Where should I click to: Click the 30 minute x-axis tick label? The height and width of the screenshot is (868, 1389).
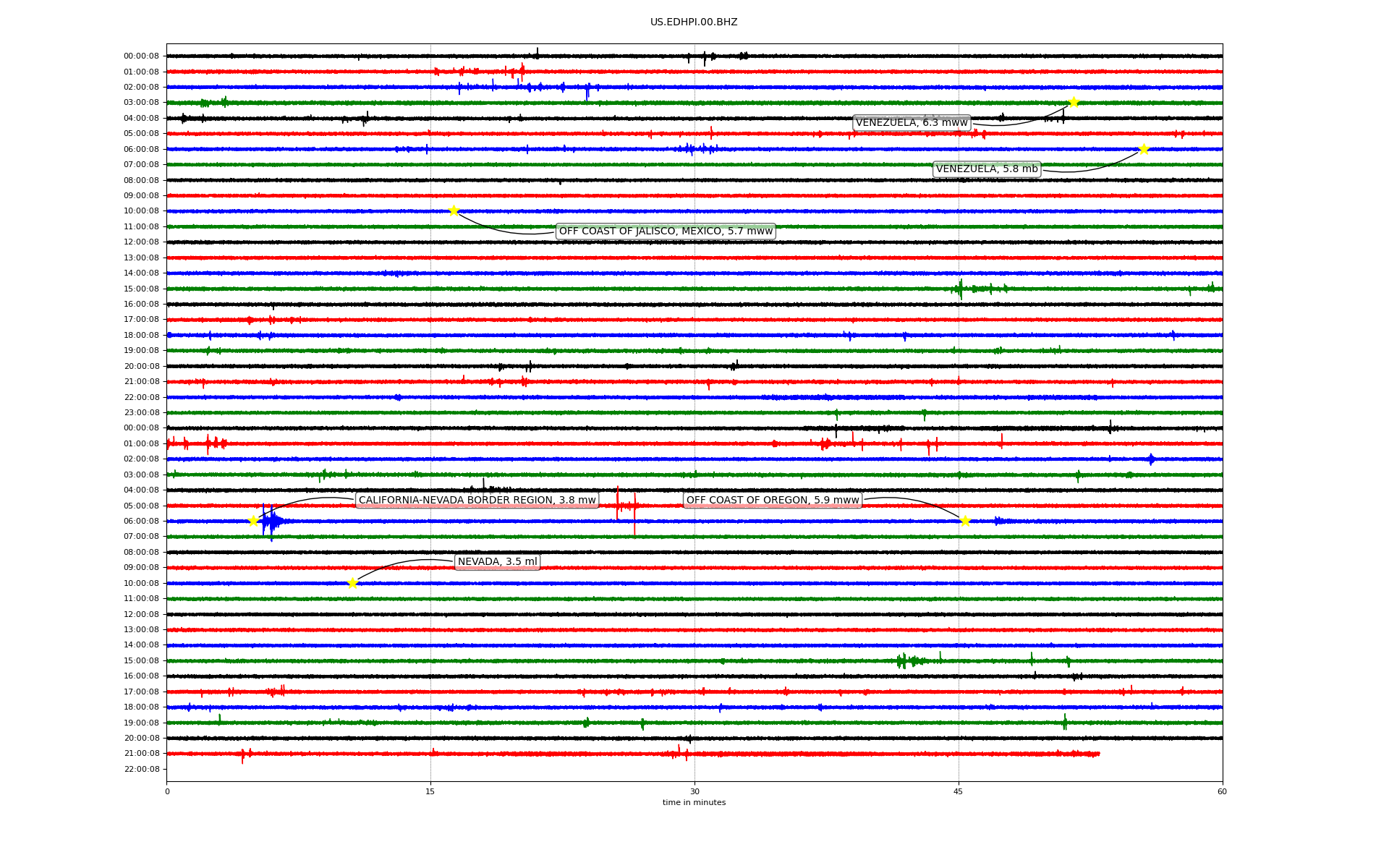tap(694, 791)
